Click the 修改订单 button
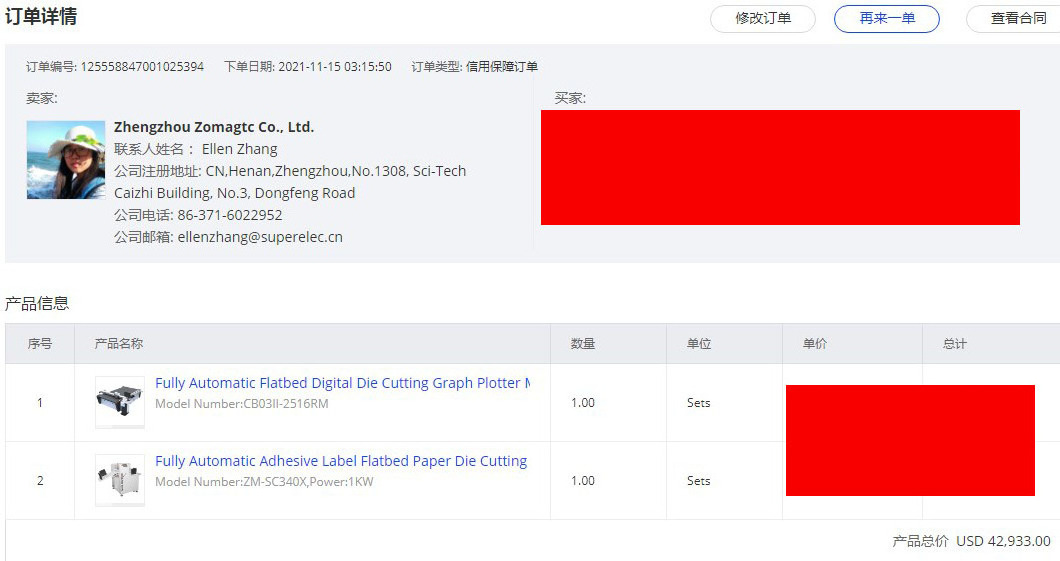1060x561 pixels. click(762, 19)
